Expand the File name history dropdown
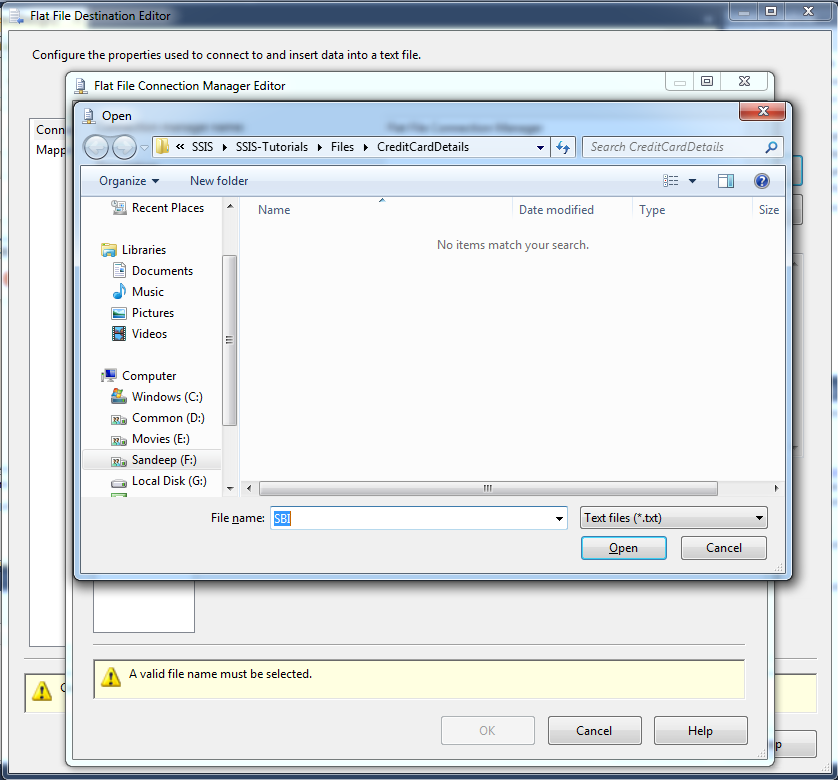The width and height of the screenshot is (838, 780). 559,518
